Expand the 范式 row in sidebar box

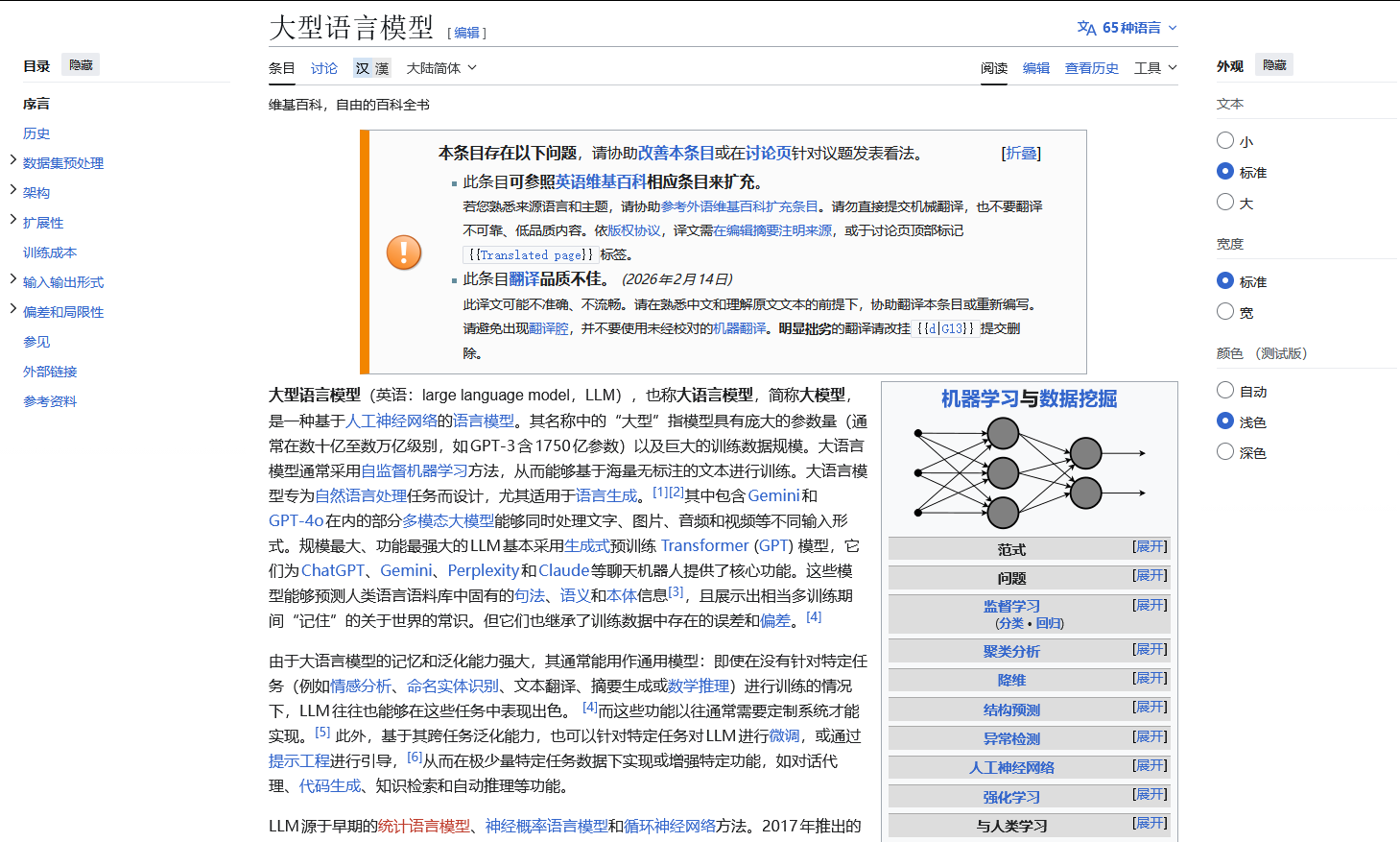click(x=1150, y=547)
